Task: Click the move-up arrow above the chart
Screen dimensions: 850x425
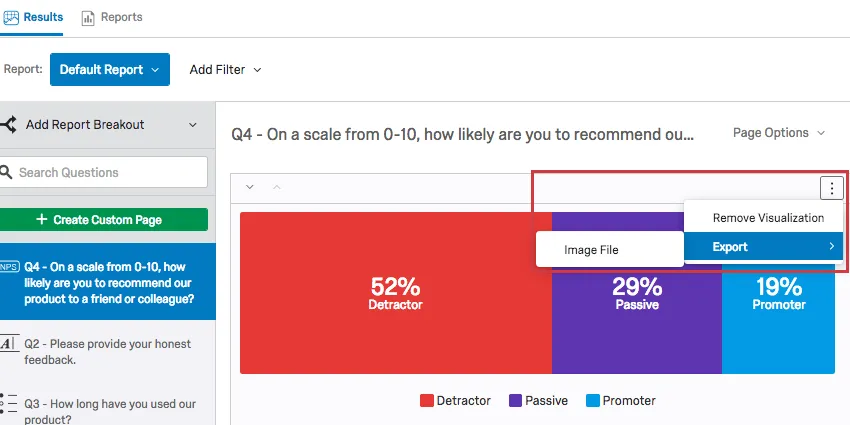Action: pyautogui.click(x=277, y=187)
